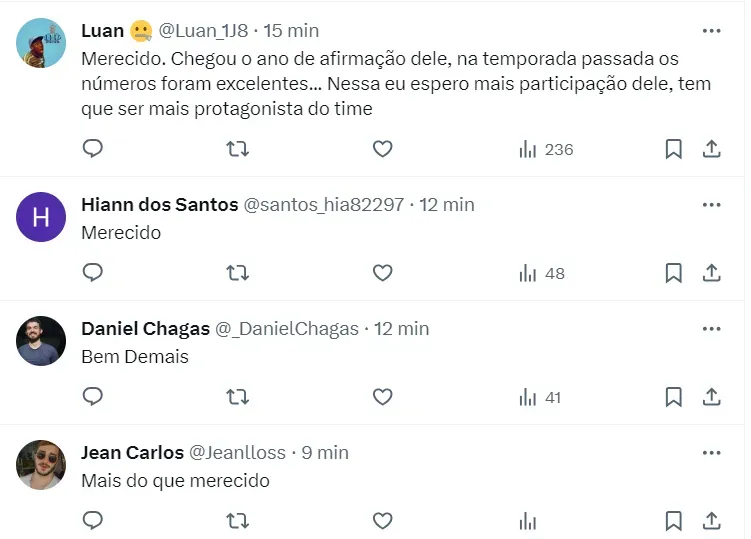Retweet Daniel Chagas's 'Bem Demais' post
The width and height of the screenshot is (751, 539).
(x=237, y=397)
